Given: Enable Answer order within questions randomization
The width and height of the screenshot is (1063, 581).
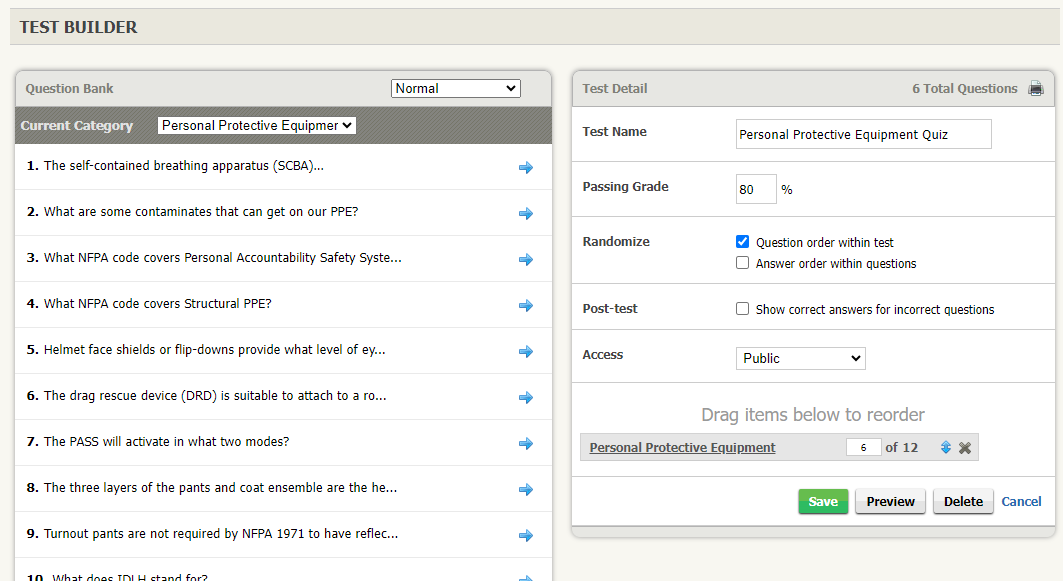Looking at the screenshot, I should 742,262.
